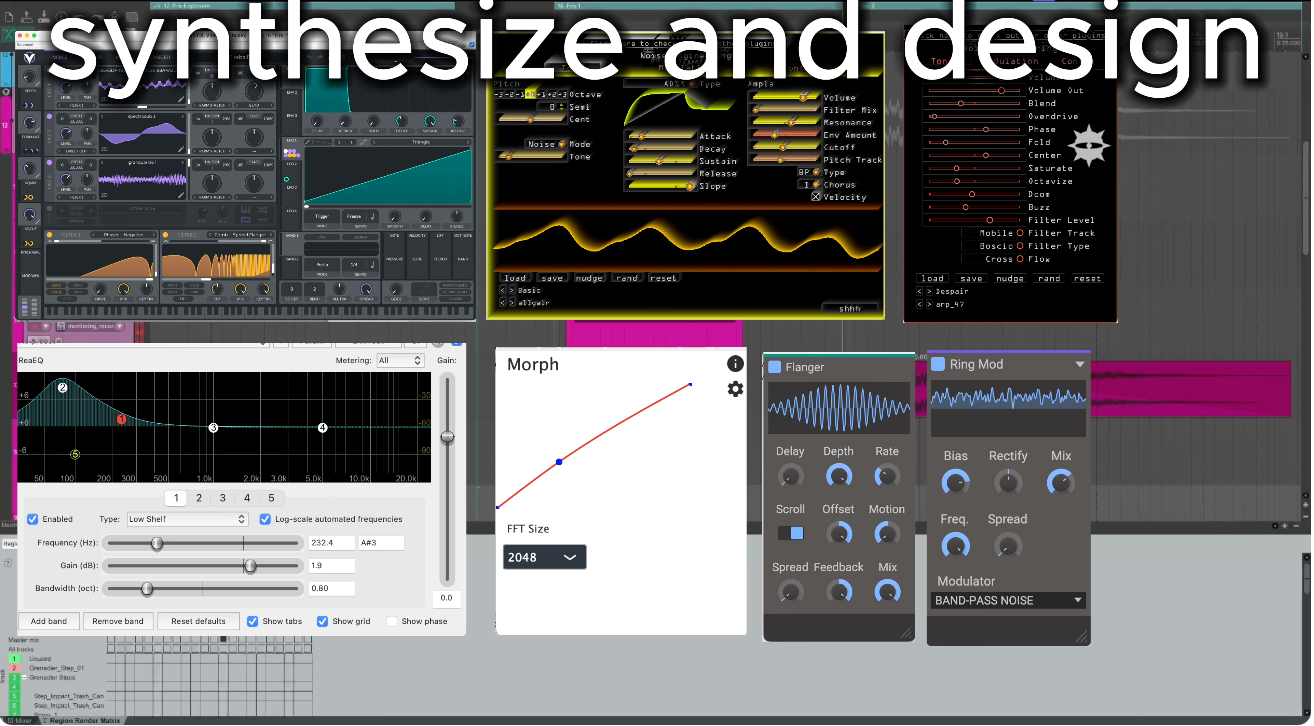Click the ReaEQ Bandwidth (oct) slider

[x=203, y=588]
